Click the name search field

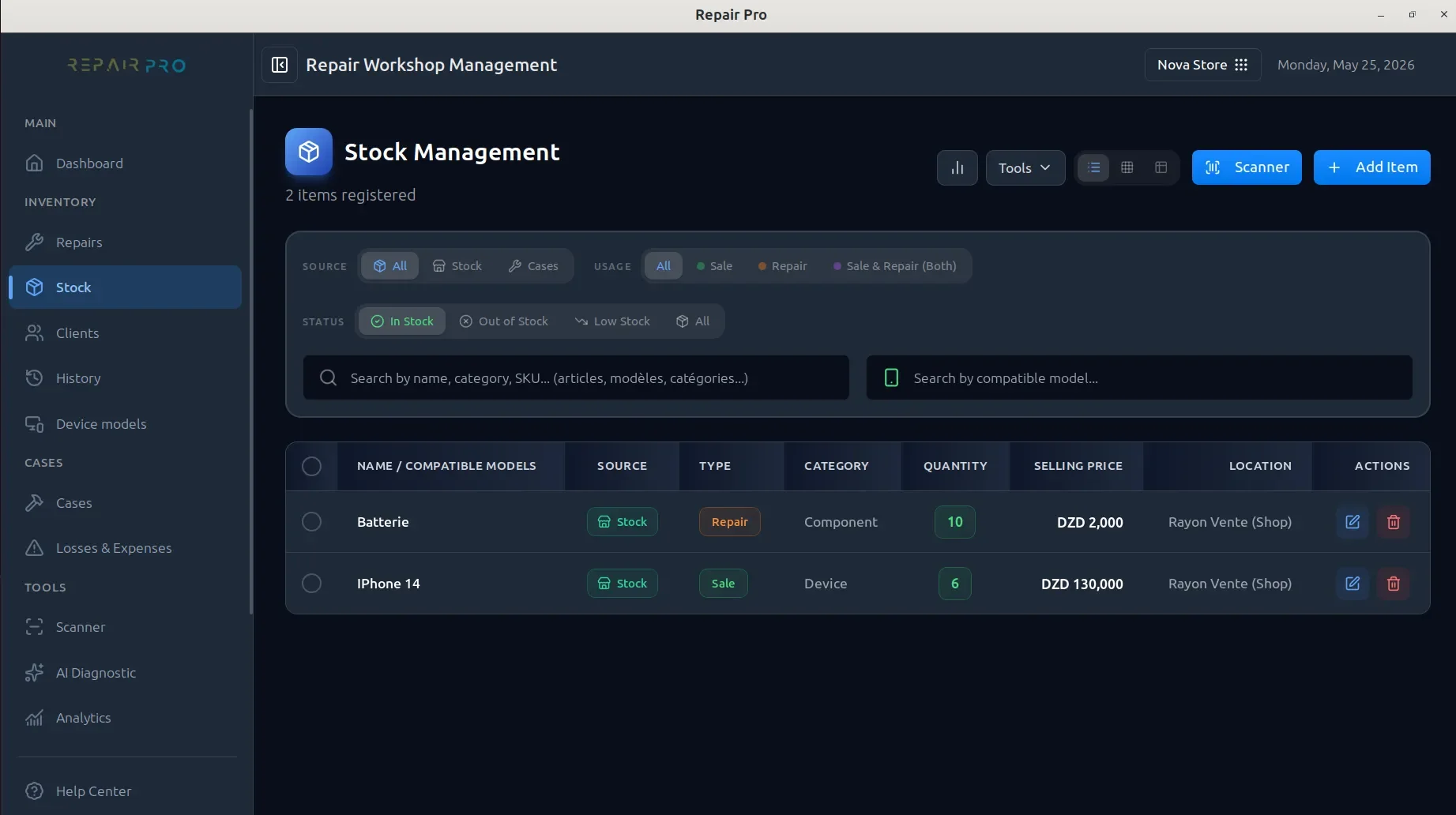click(x=576, y=377)
